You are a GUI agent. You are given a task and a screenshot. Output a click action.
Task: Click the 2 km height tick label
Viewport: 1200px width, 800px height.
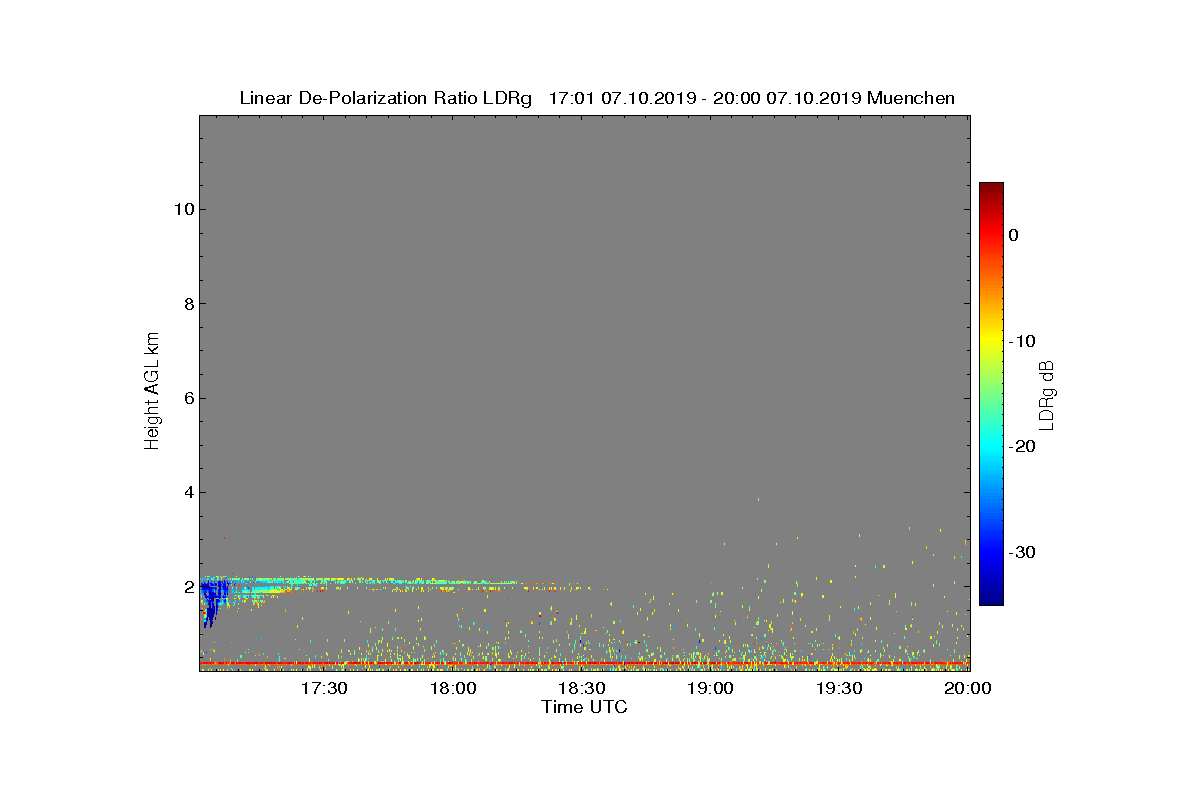[x=187, y=587]
